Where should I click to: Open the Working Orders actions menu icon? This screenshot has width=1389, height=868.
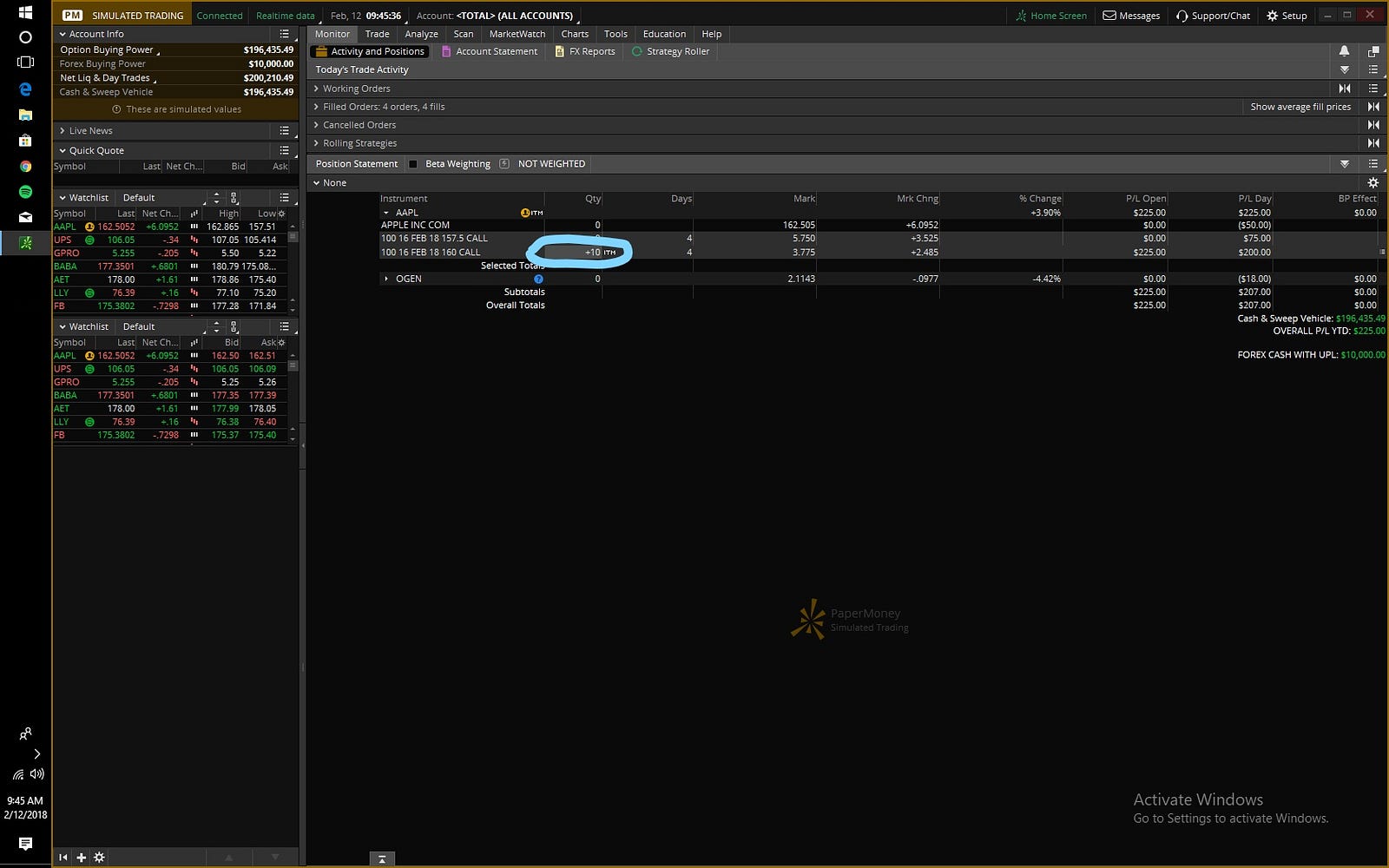(1373, 89)
